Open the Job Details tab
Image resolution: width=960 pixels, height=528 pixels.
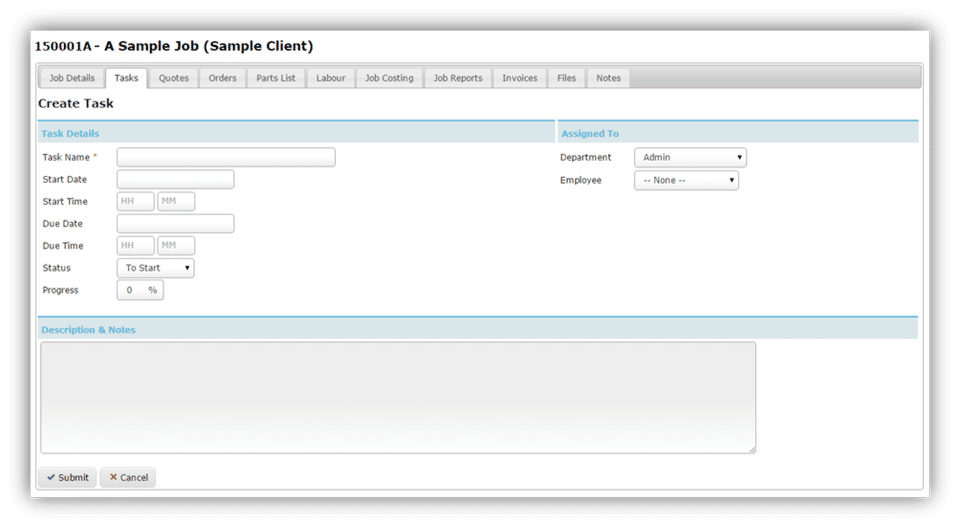pyautogui.click(x=72, y=78)
